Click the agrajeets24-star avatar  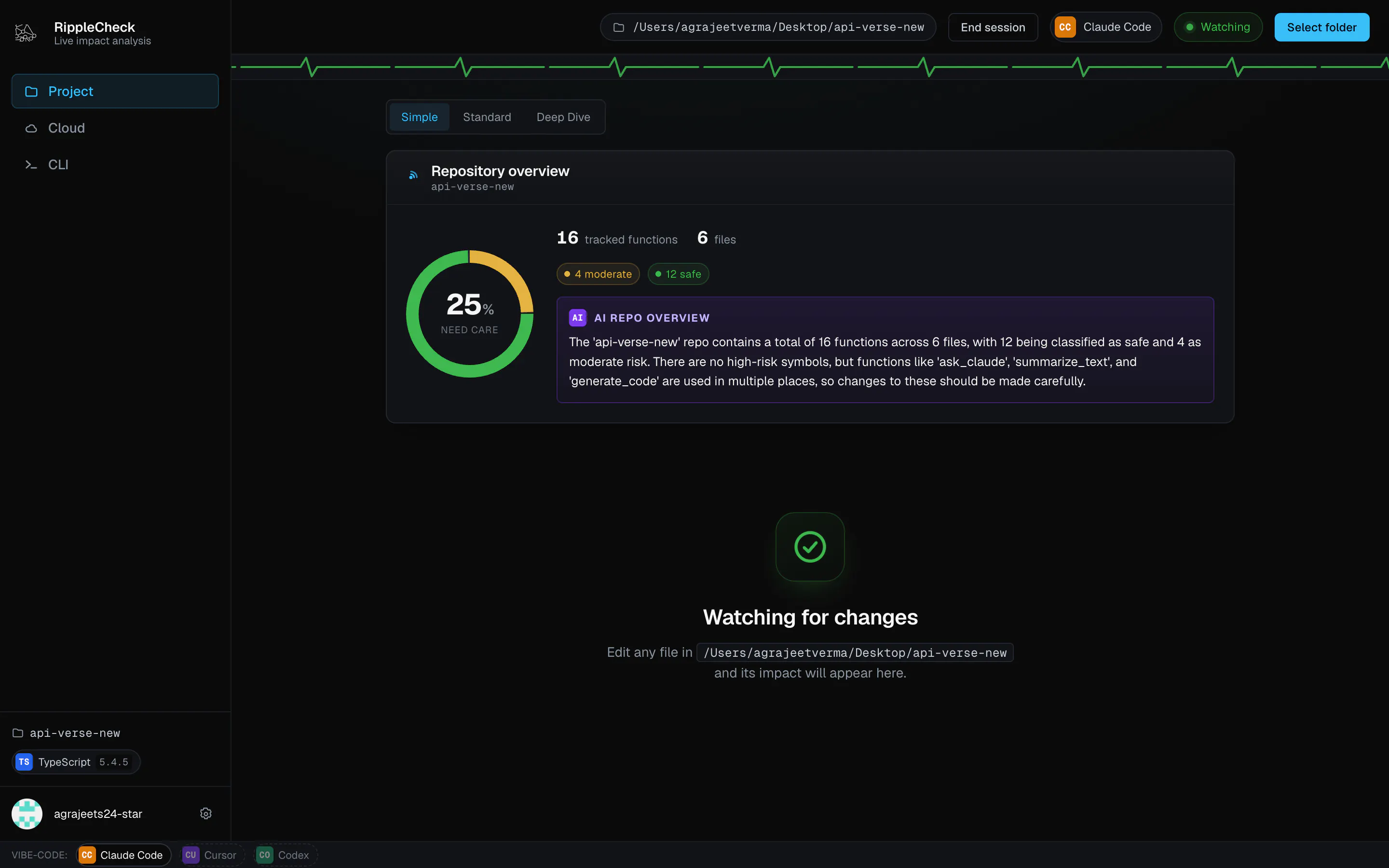[x=27, y=814]
